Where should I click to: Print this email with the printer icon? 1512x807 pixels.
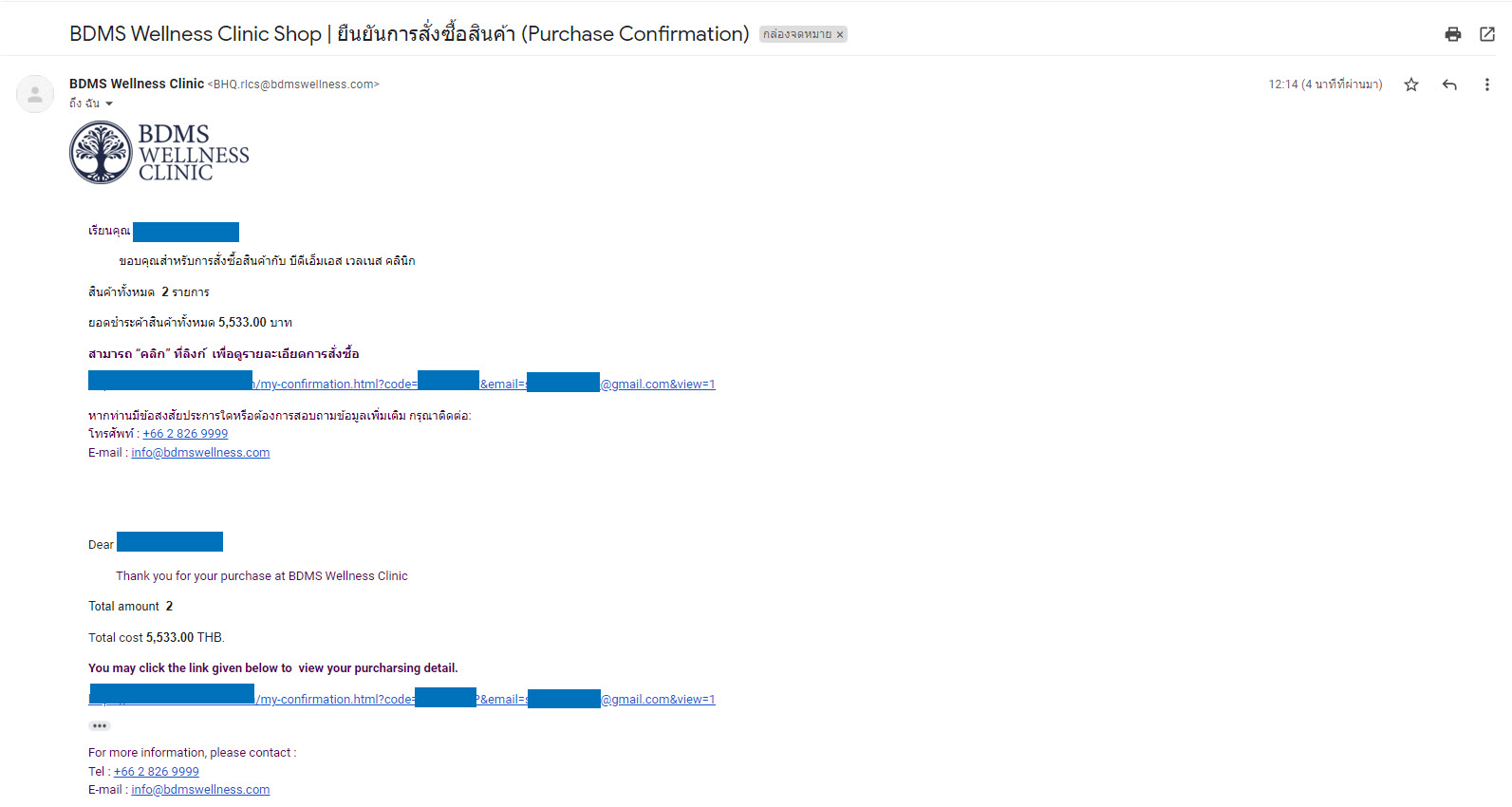pos(1452,34)
